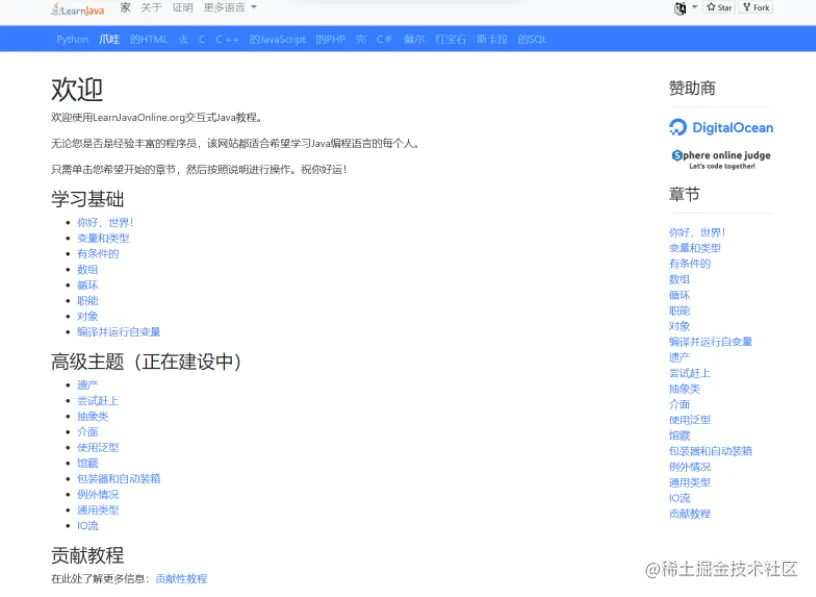Click the Sphere online judge sponsor logo

pyautogui.click(x=721, y=159)
